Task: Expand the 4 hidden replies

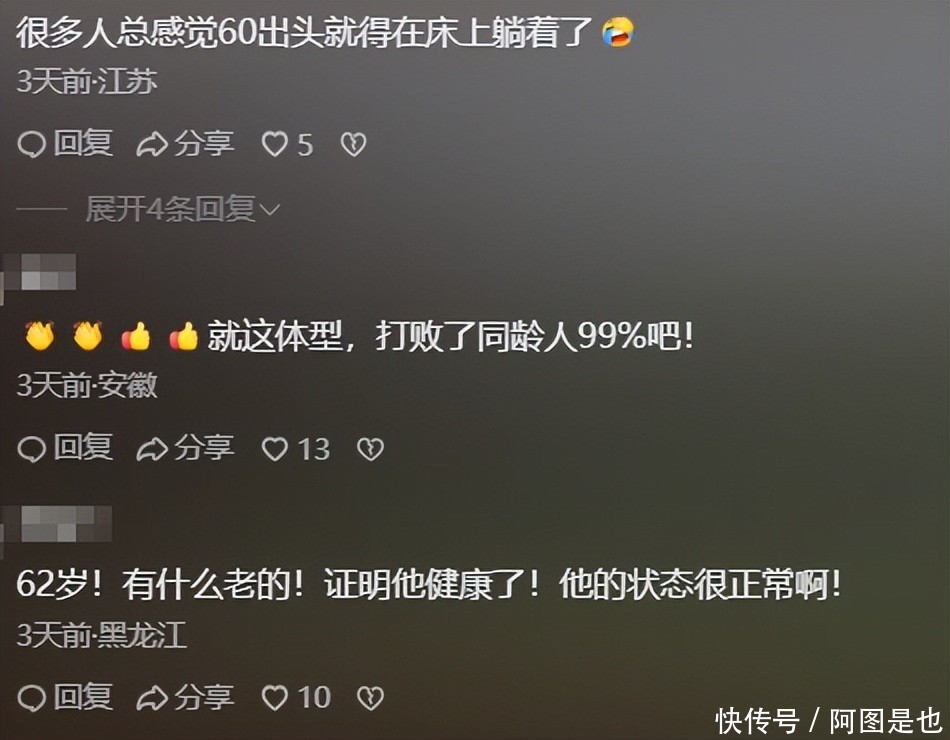Action: pyautogui.click(x=182, y=209)
